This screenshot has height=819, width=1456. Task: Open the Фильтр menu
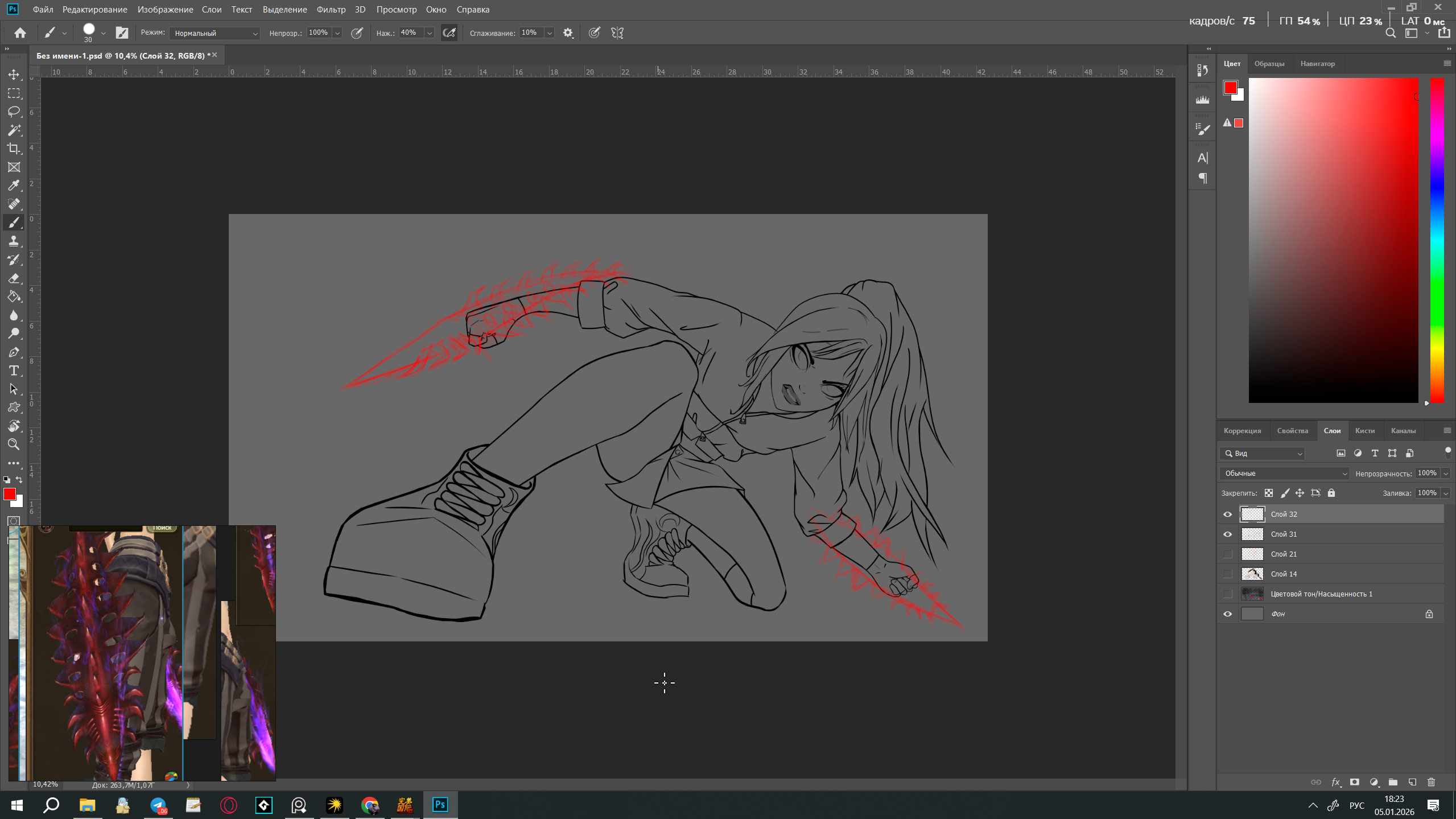coord(331,10)
